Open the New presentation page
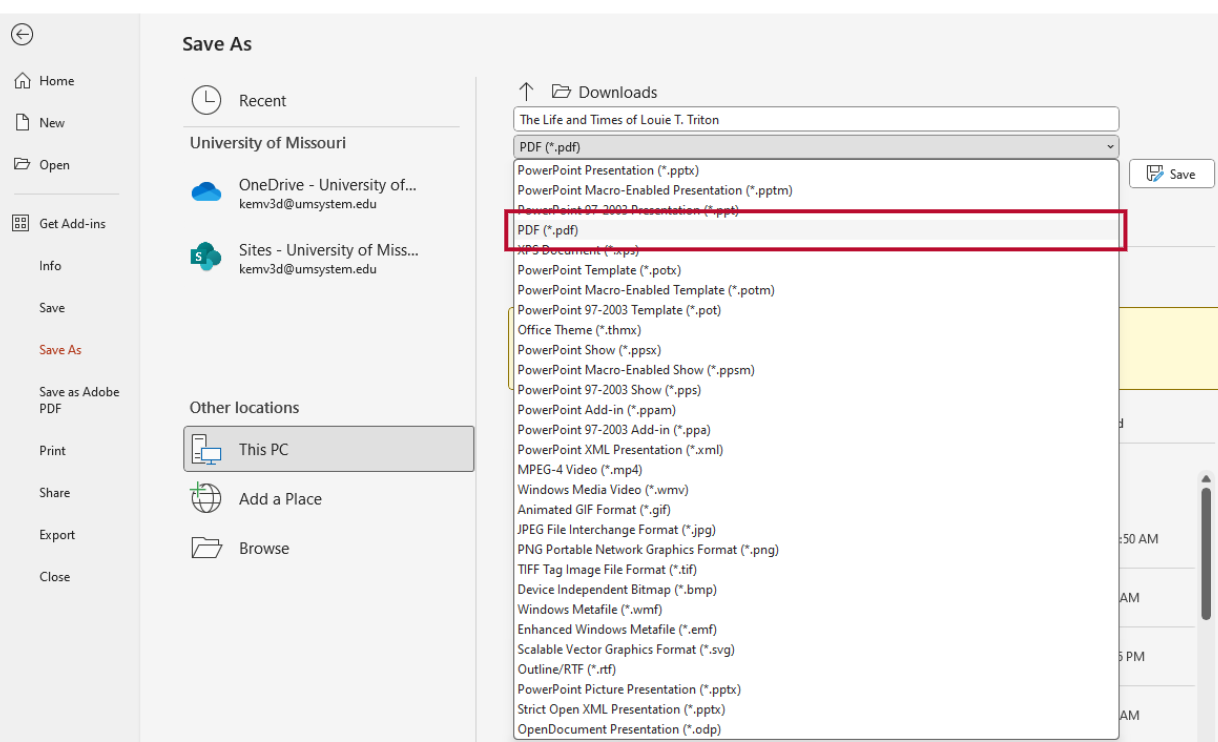 coord(40,123)
